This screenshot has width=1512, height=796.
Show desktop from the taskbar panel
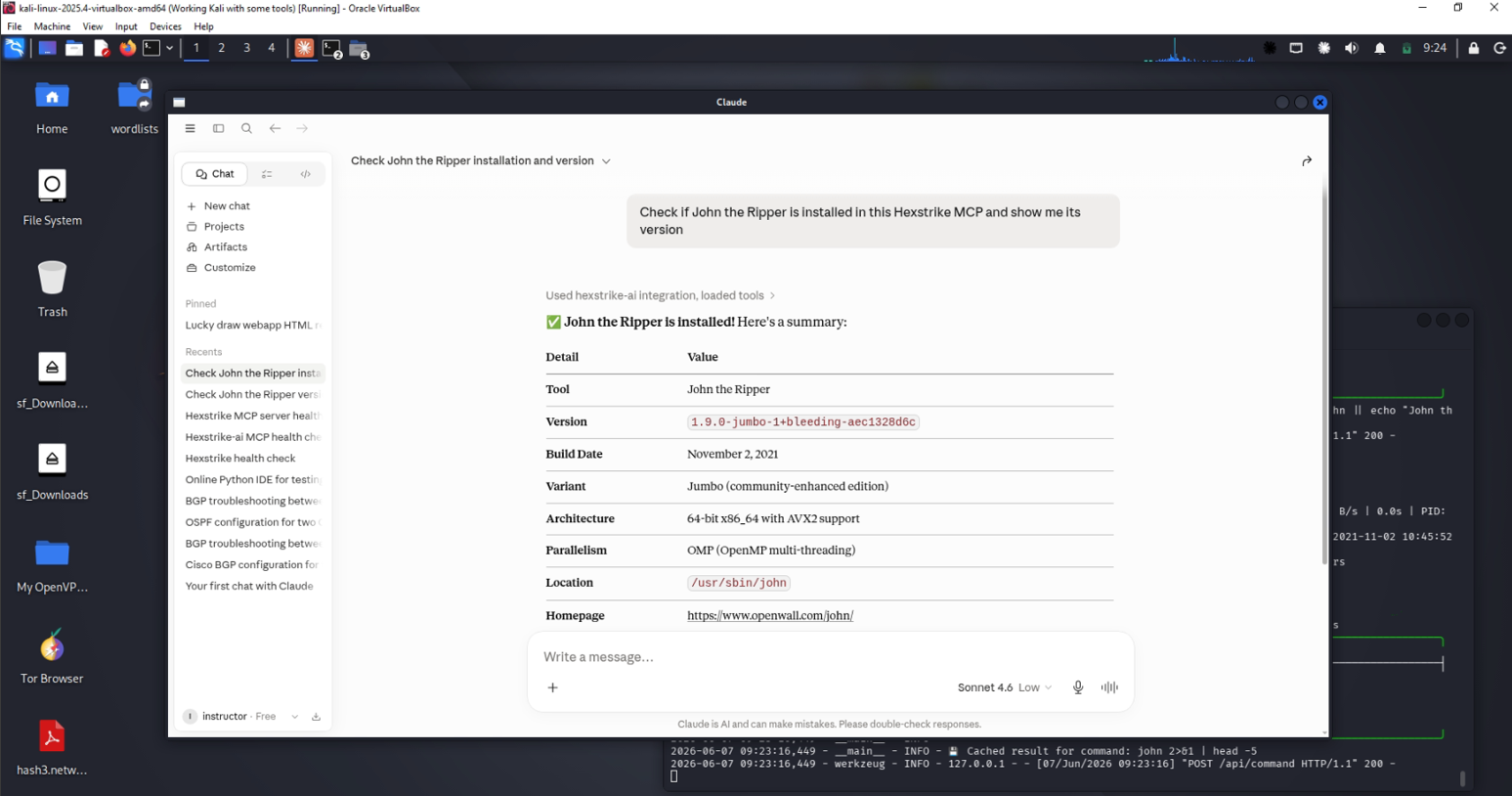47,48
